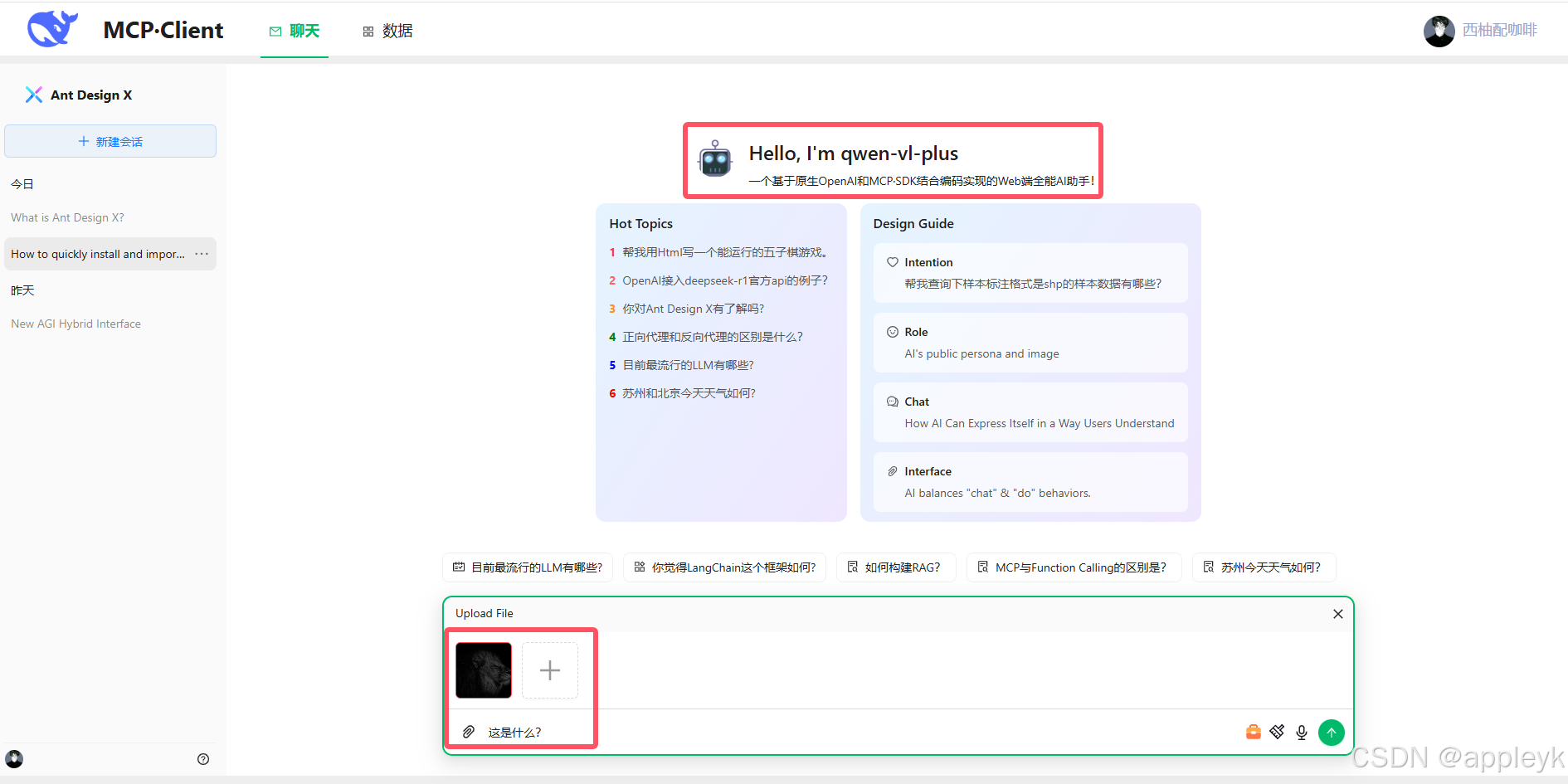Image resolution: width=1568 pixels, height=784 pixels.
Task: Click the ruler-pencil tools icon
Action: click(x=1278, y=732)
